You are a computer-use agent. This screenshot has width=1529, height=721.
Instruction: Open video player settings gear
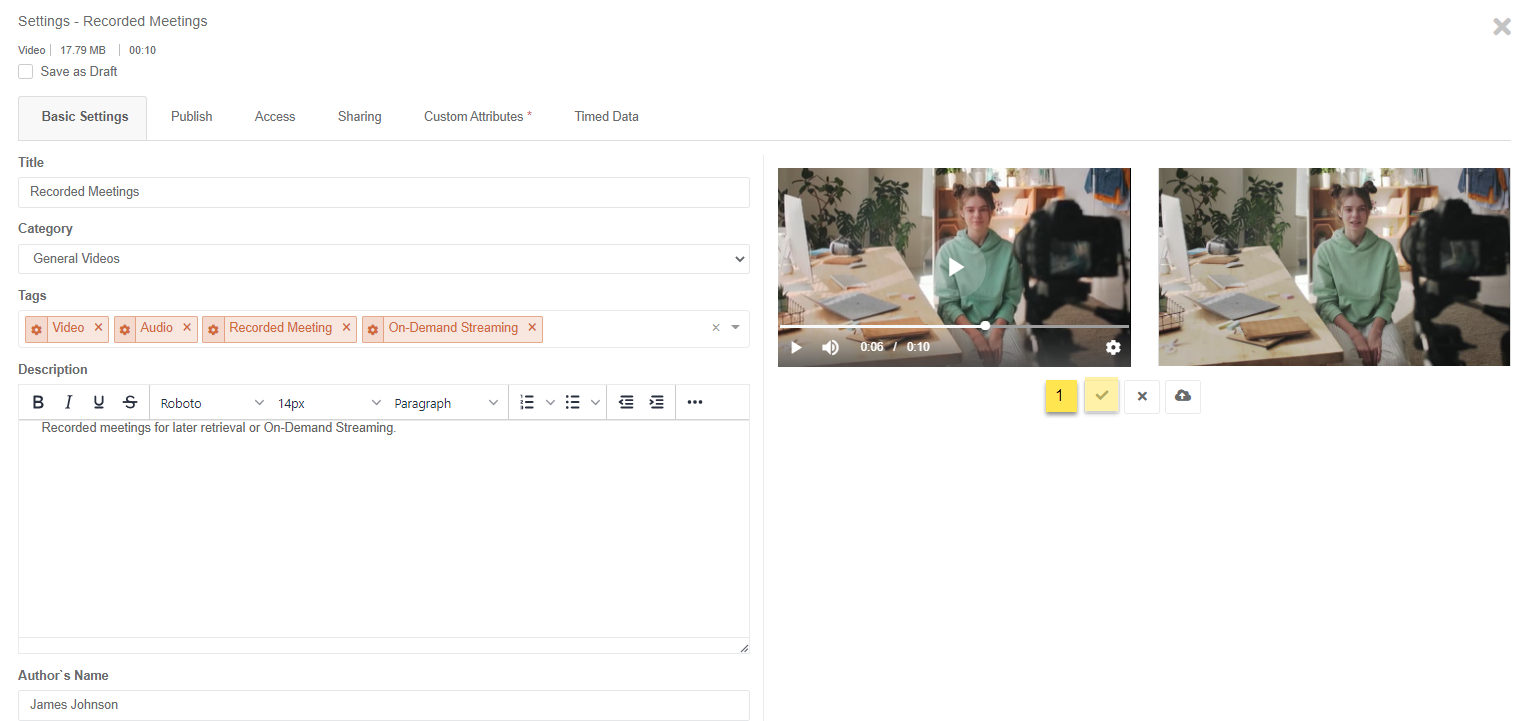tap(1113, 347)
